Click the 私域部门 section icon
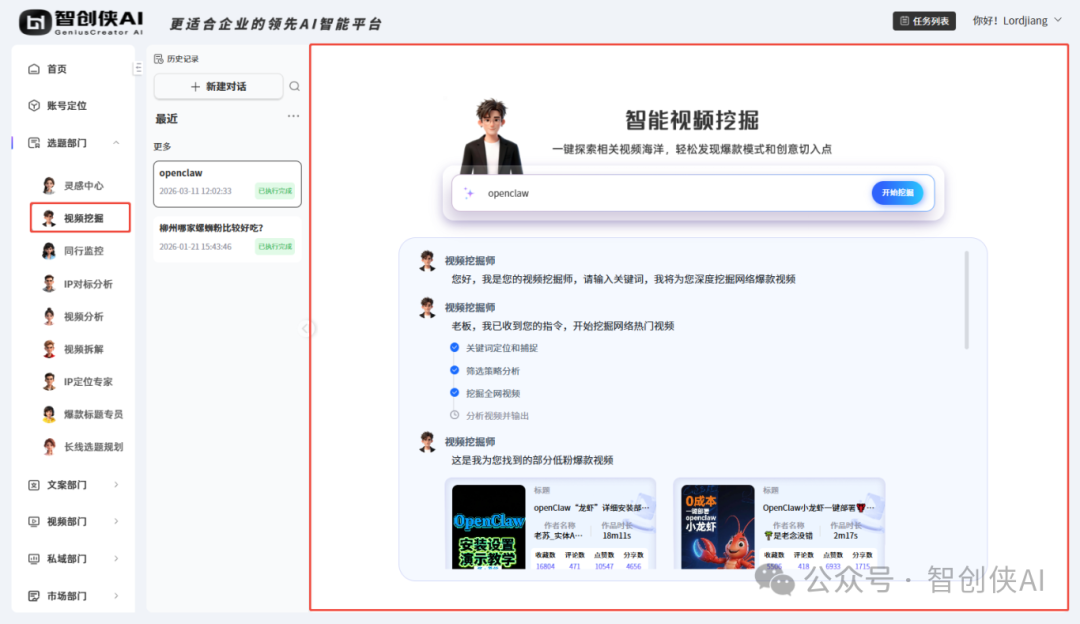The height and width of the screenshot is (624, 1080). click(34, 559)
